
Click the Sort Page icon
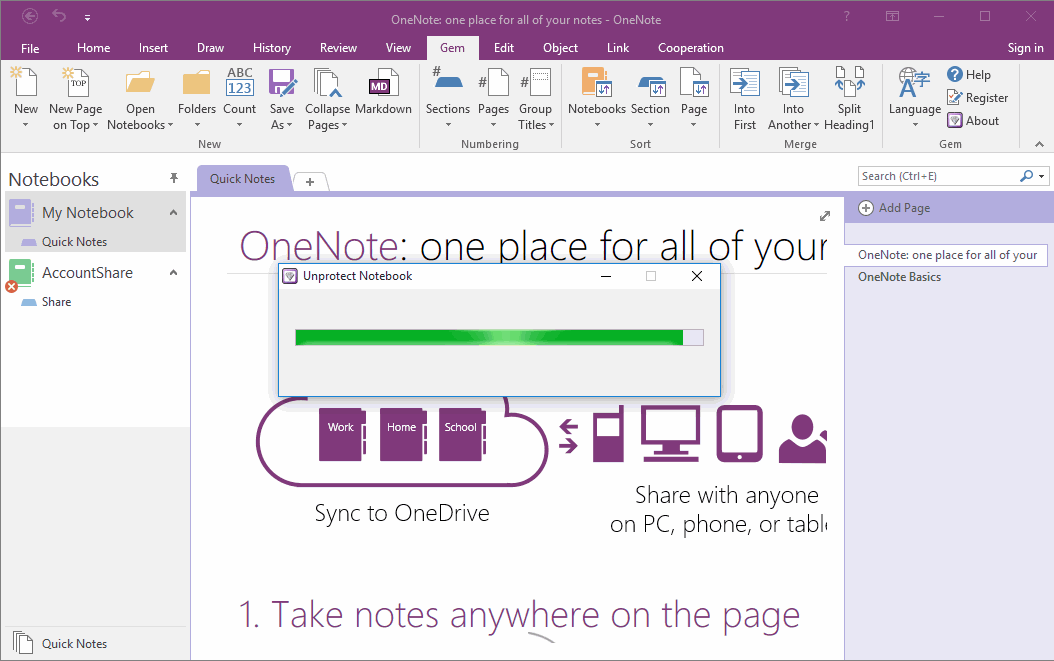coord(694,82)
